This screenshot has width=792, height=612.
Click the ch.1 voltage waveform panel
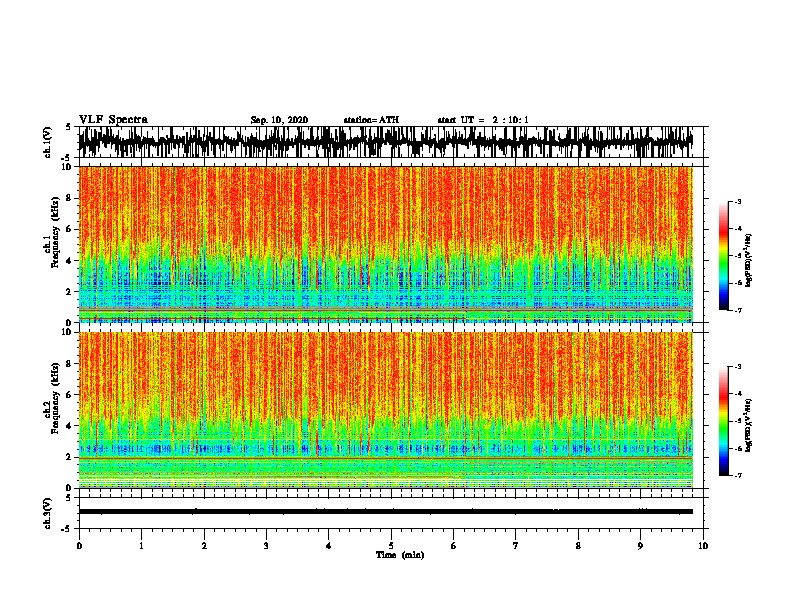tap(391, 142)
